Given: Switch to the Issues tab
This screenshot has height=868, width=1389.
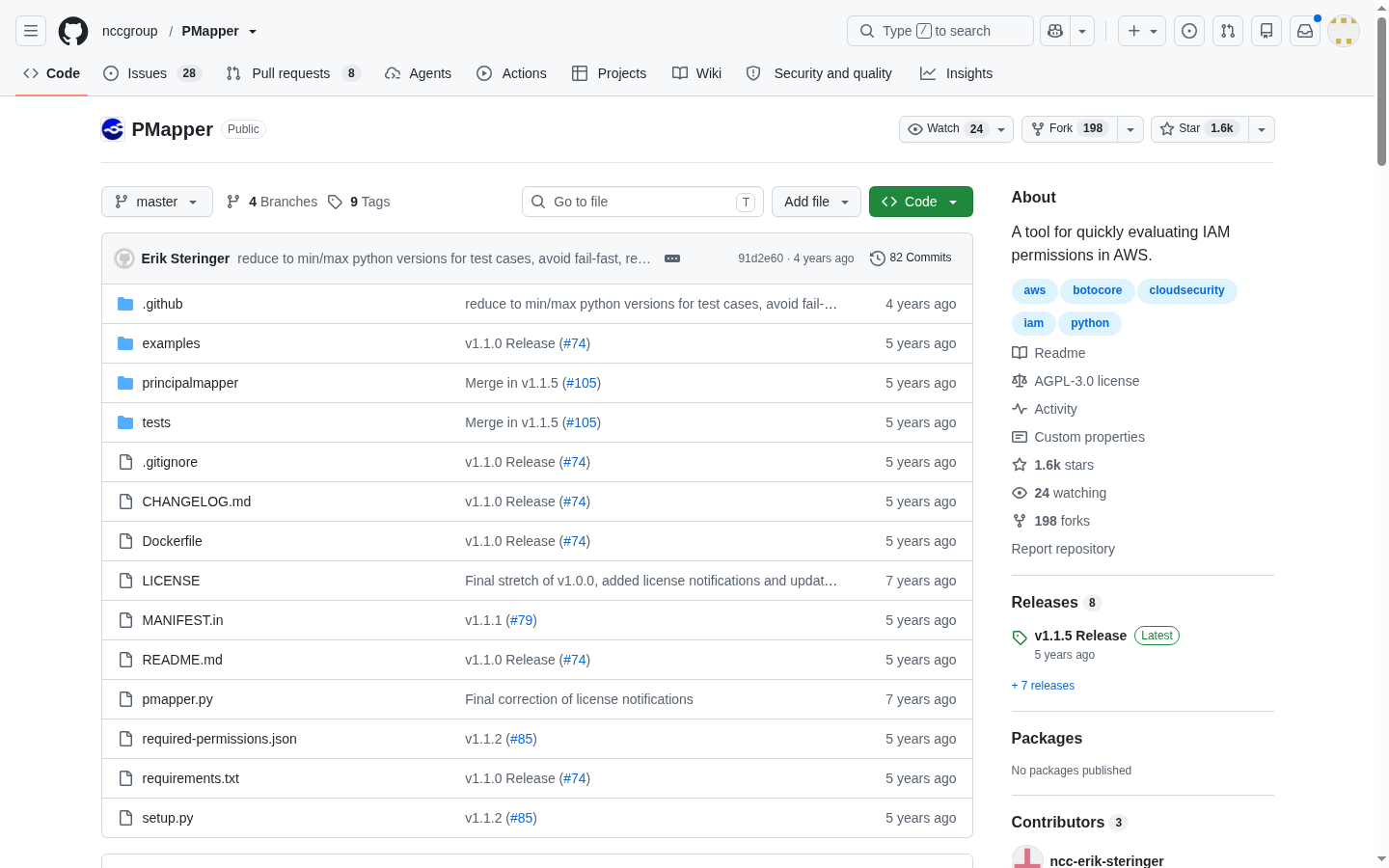Looking at the screenshot, I should 152,73.
